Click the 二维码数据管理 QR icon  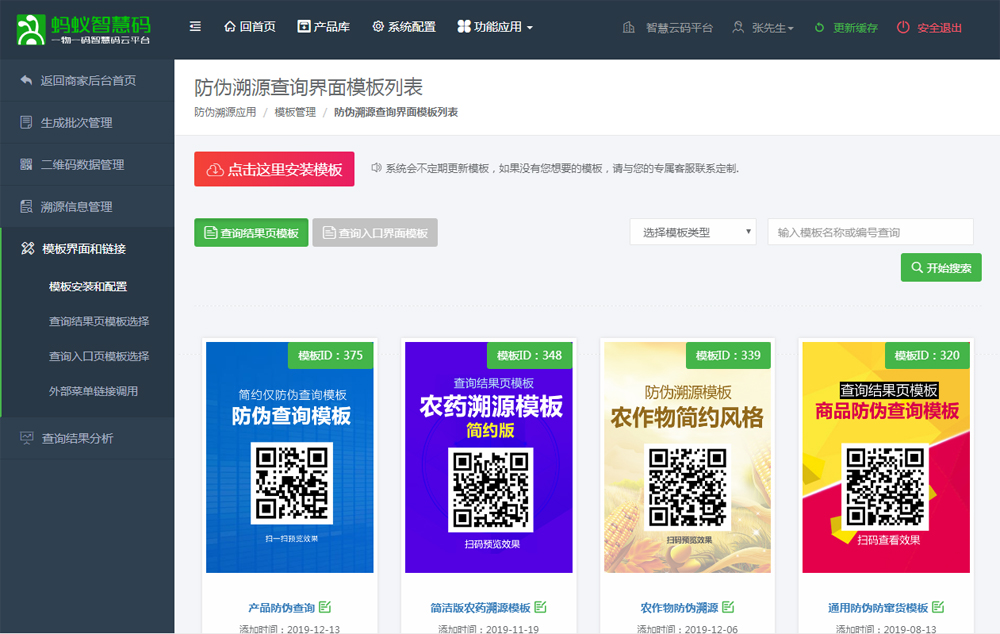click(x=26, y=165)
